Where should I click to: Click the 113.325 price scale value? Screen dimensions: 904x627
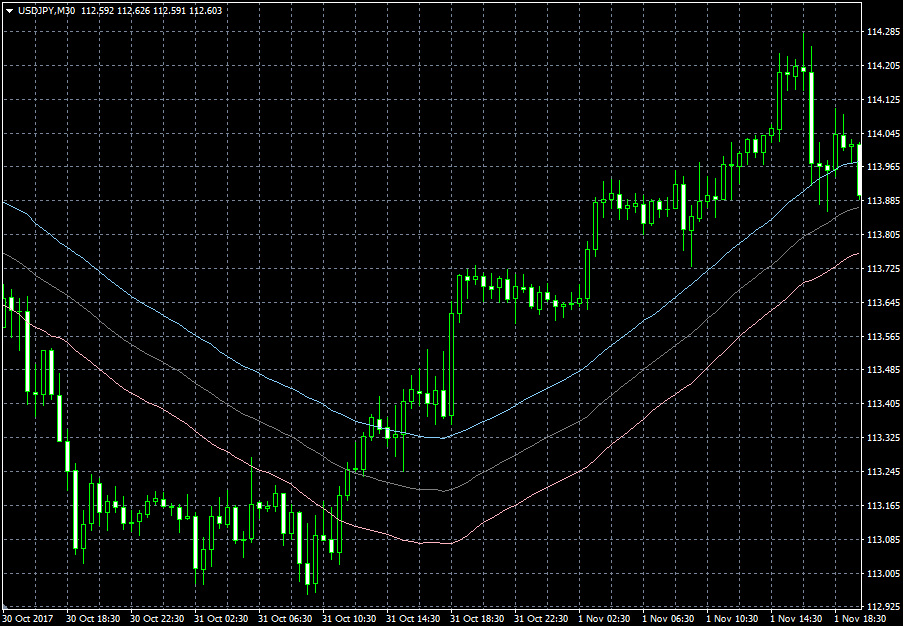click(x=883, y=438)
